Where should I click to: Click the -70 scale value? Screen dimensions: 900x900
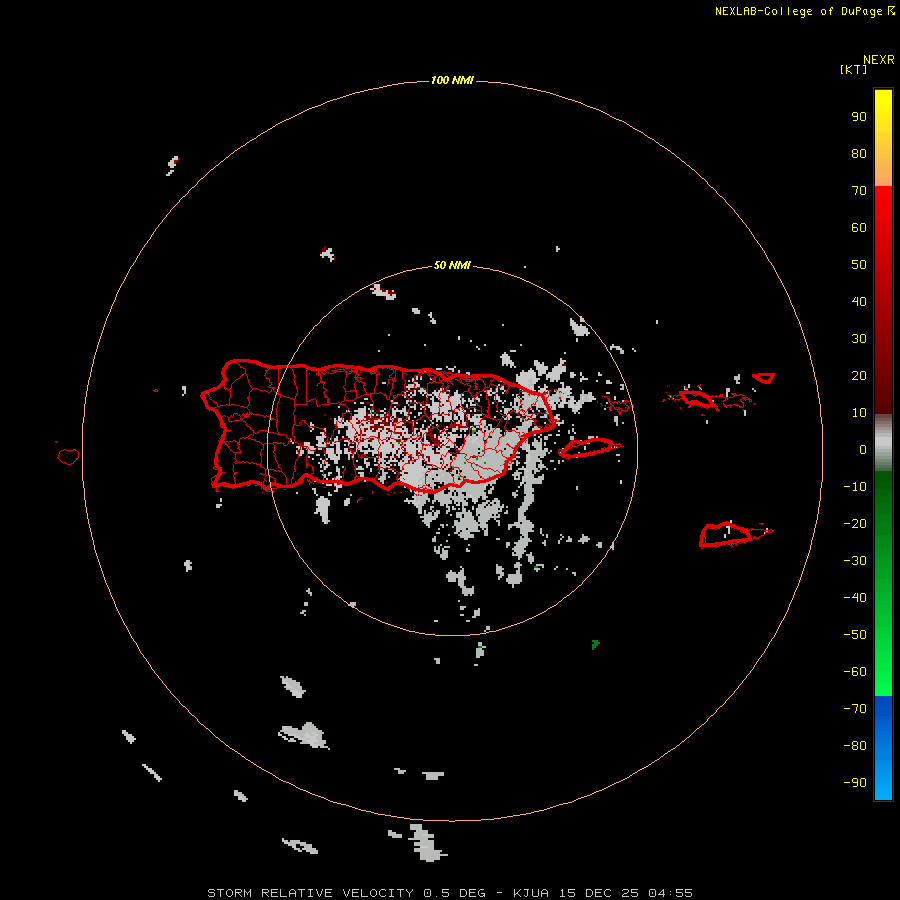click(855, 709)
